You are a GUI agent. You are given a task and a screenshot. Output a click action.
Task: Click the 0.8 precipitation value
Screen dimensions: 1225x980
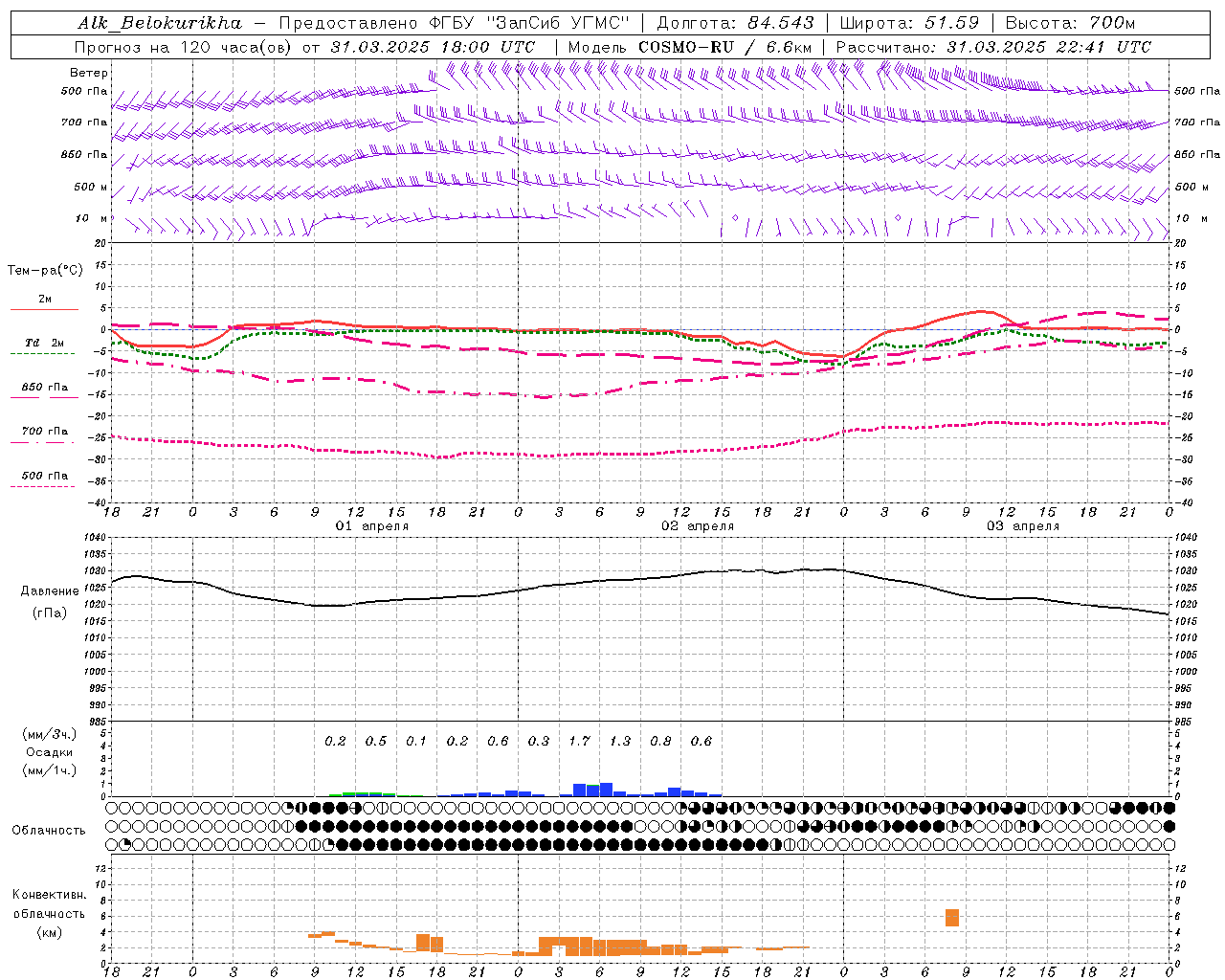tap(660, 741)
